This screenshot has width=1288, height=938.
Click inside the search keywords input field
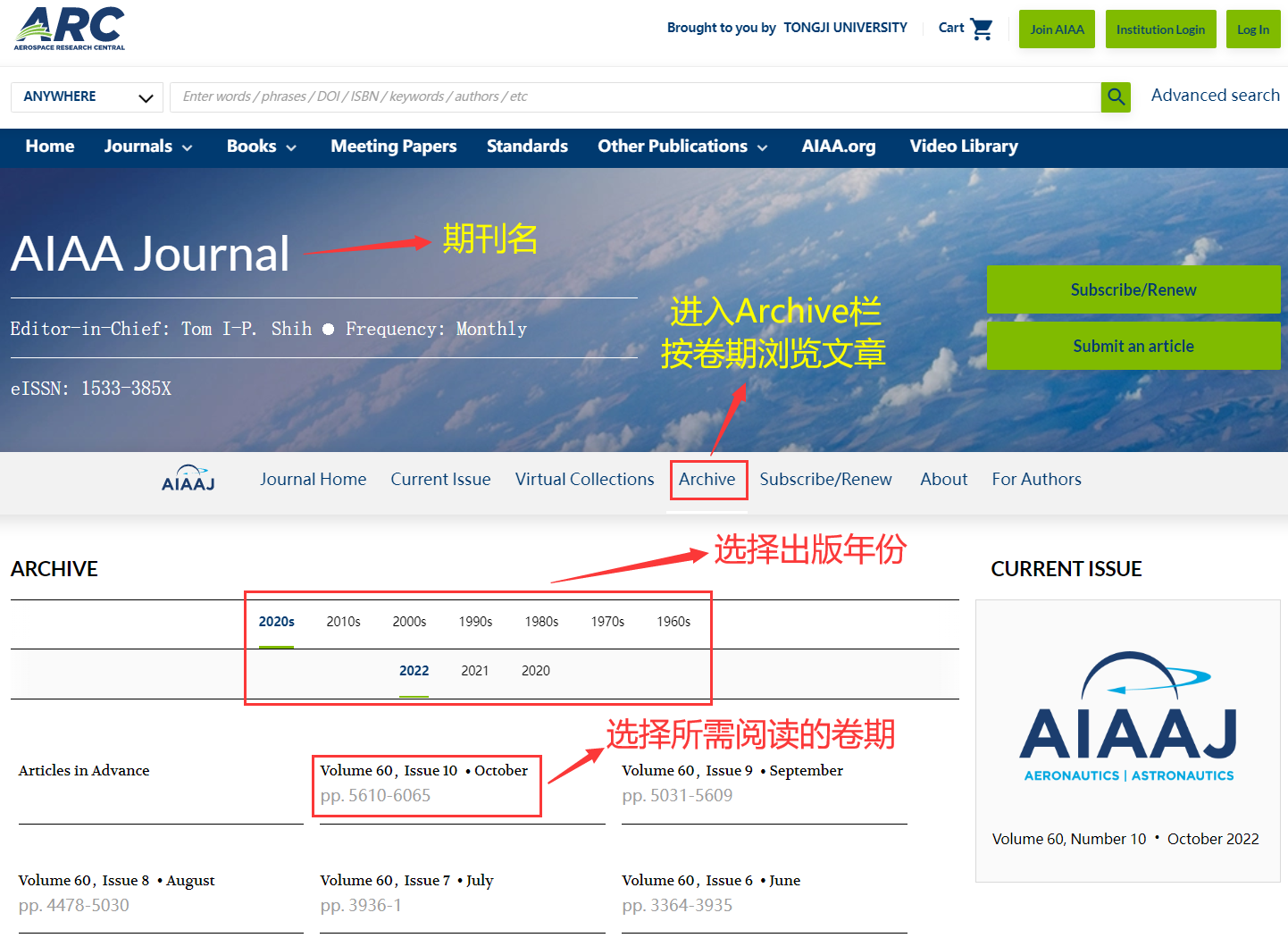pos(634,96)
